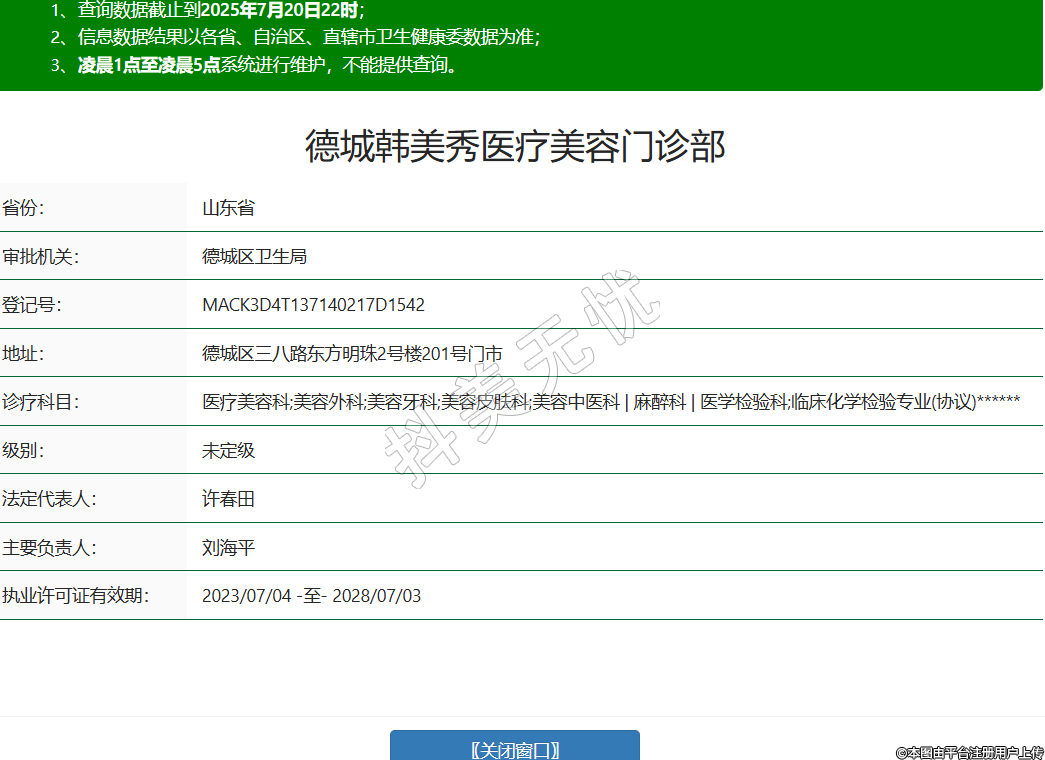Click main responsible person name 刘海平
1045x760 pixels.
point(228,548)
